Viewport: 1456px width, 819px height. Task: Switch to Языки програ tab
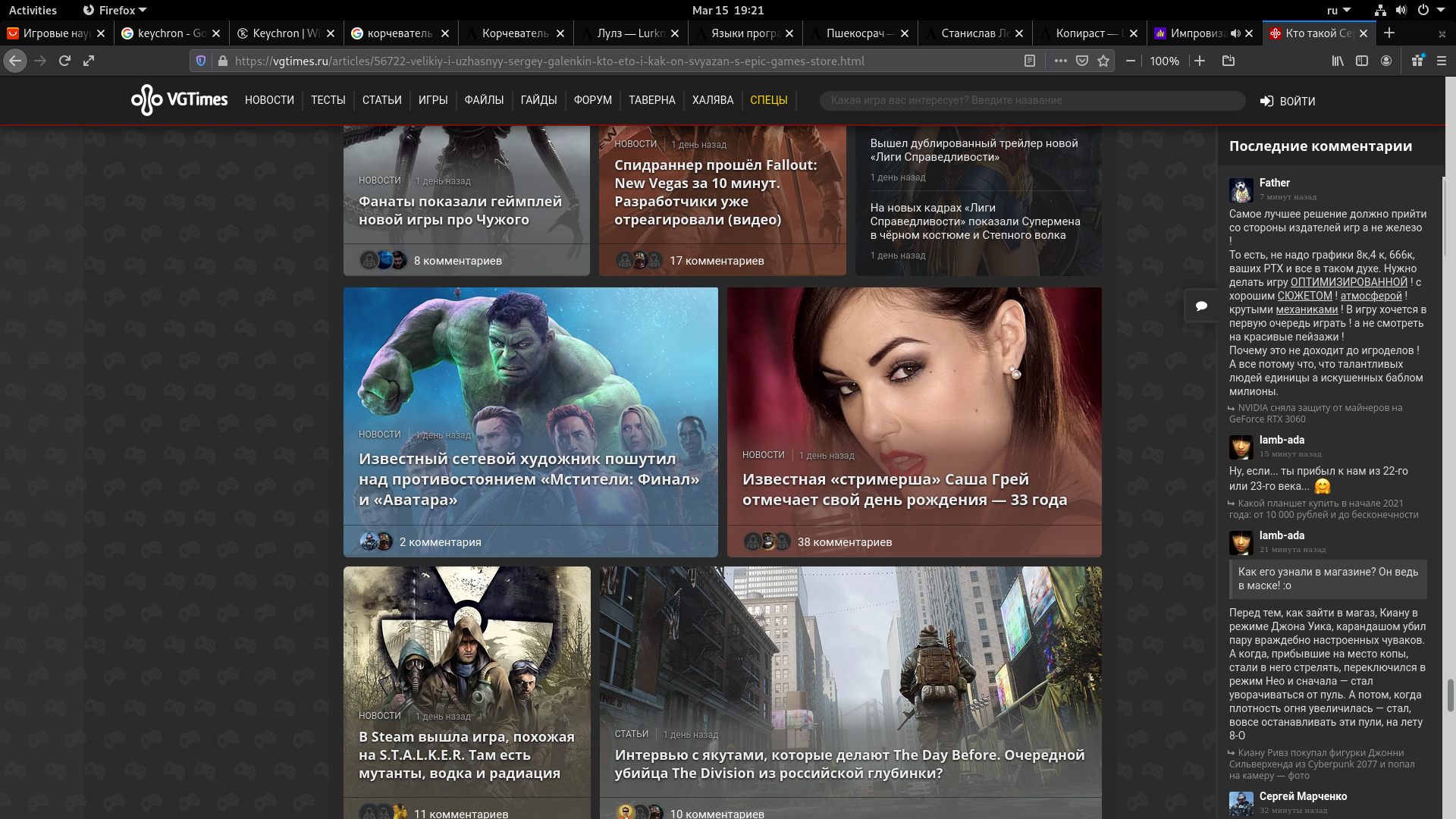click(745, 33)
